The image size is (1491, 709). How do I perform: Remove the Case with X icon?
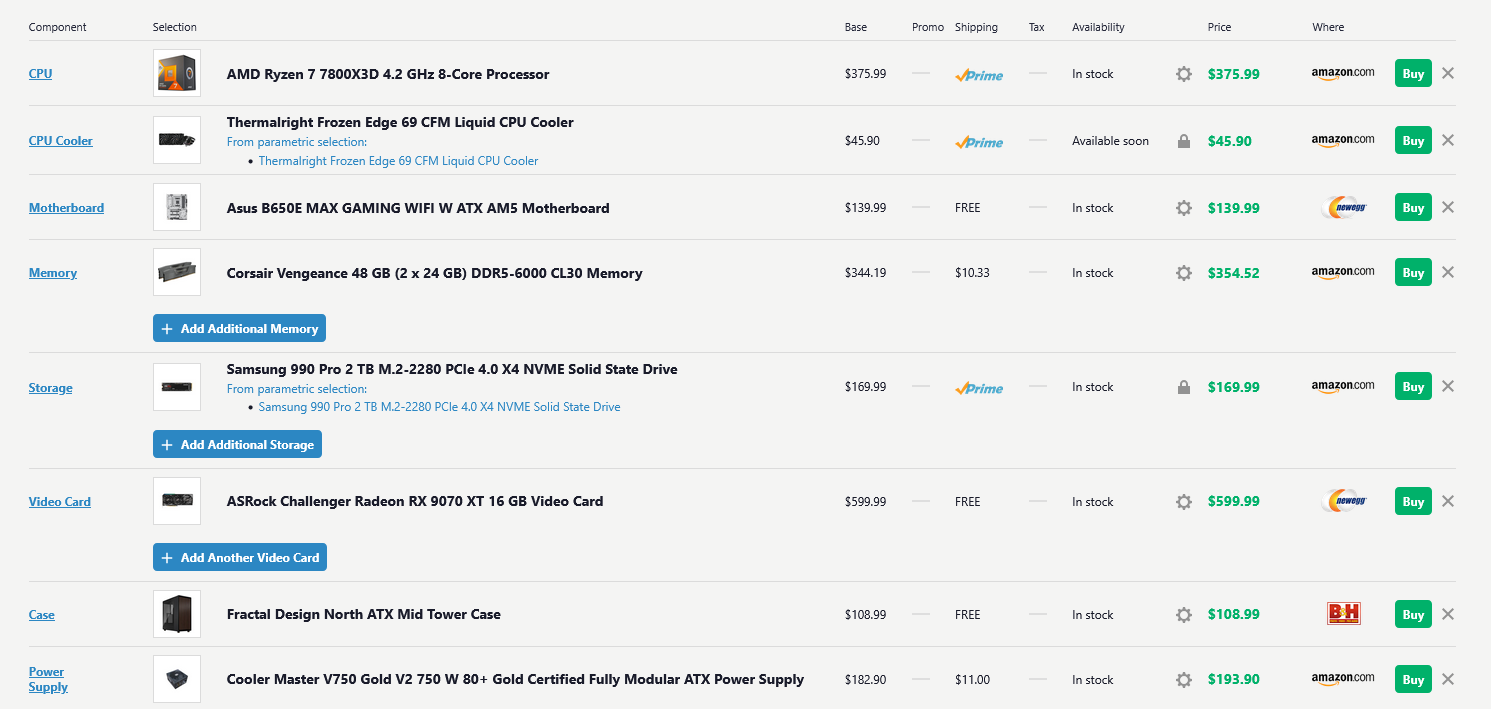point(1448,614)
